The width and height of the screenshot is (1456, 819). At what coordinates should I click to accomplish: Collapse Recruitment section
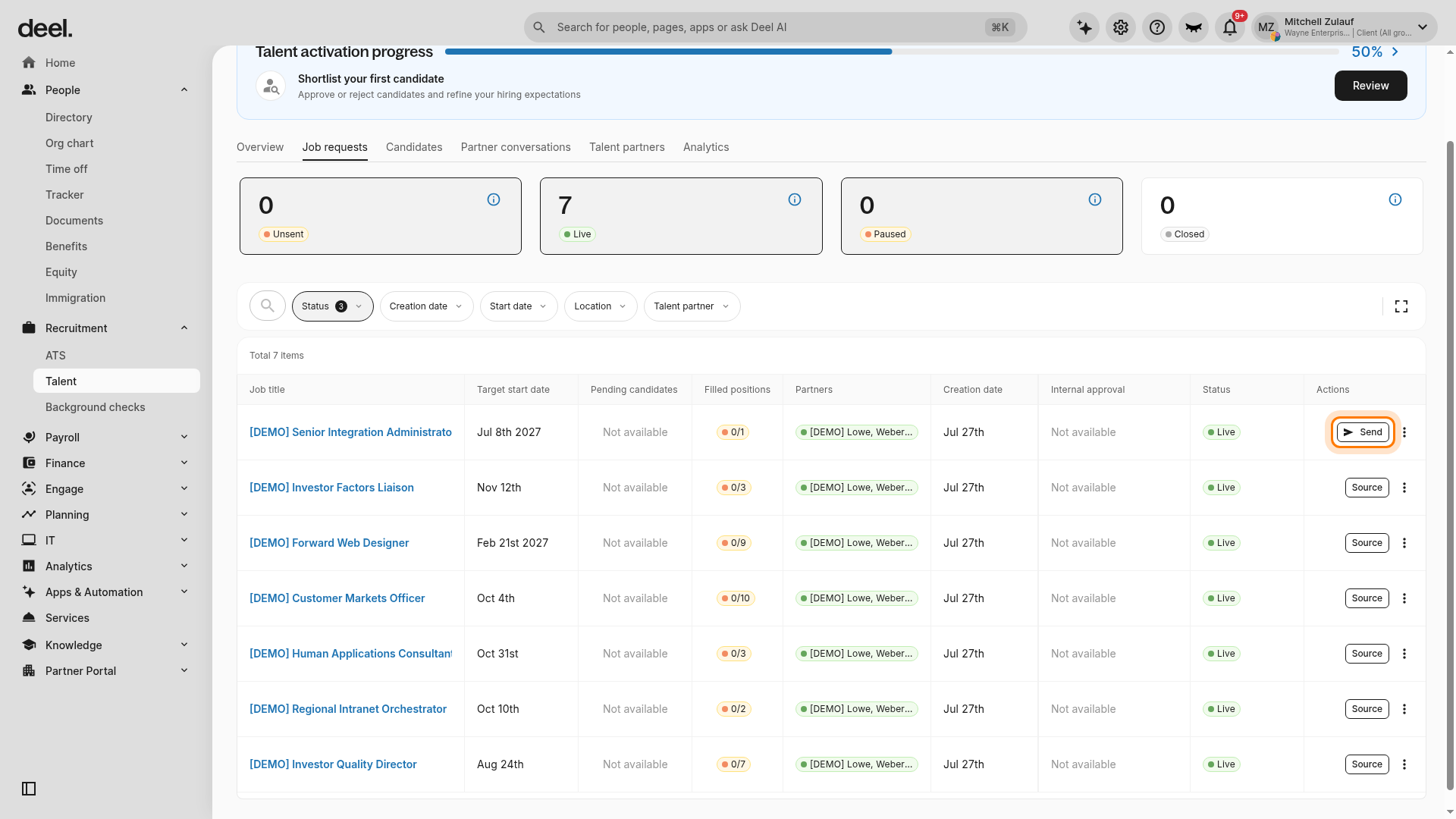pos(184,328)
